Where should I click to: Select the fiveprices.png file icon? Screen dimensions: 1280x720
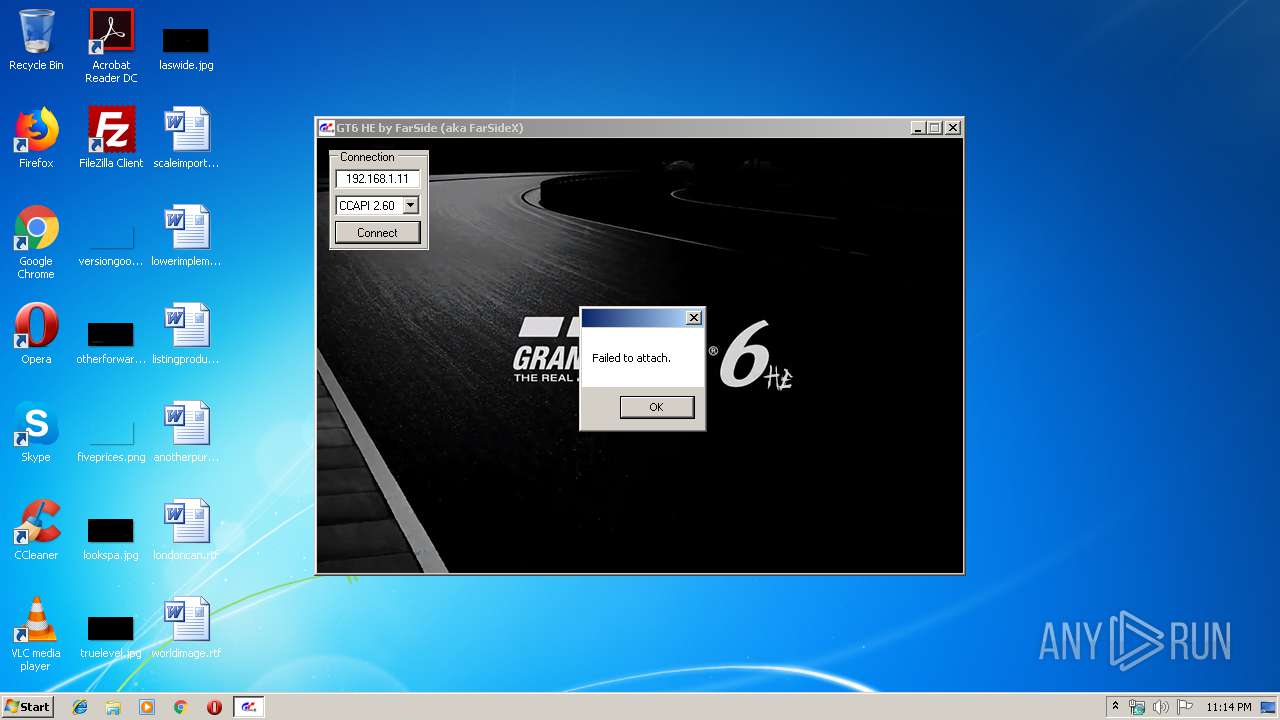coord(111,440)
